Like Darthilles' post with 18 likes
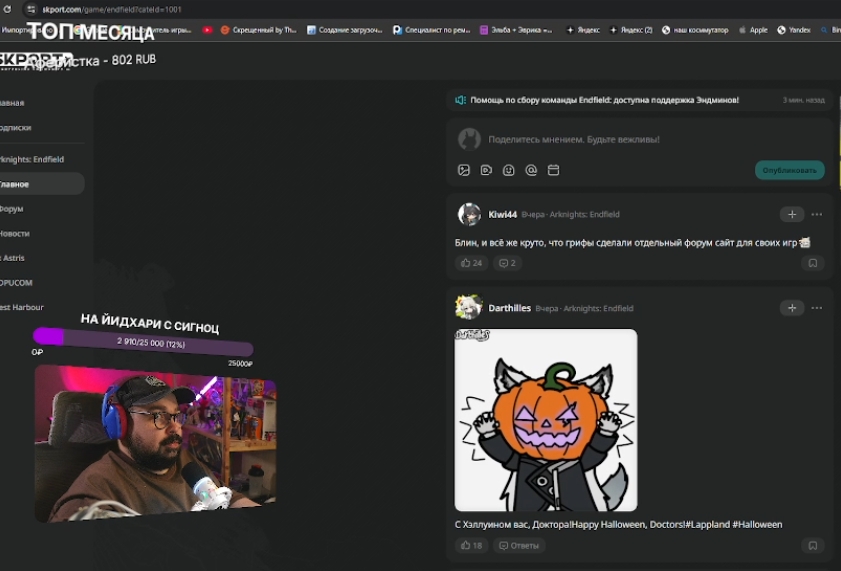Viewport: 841px width, 571px height. tap(471, 545)
